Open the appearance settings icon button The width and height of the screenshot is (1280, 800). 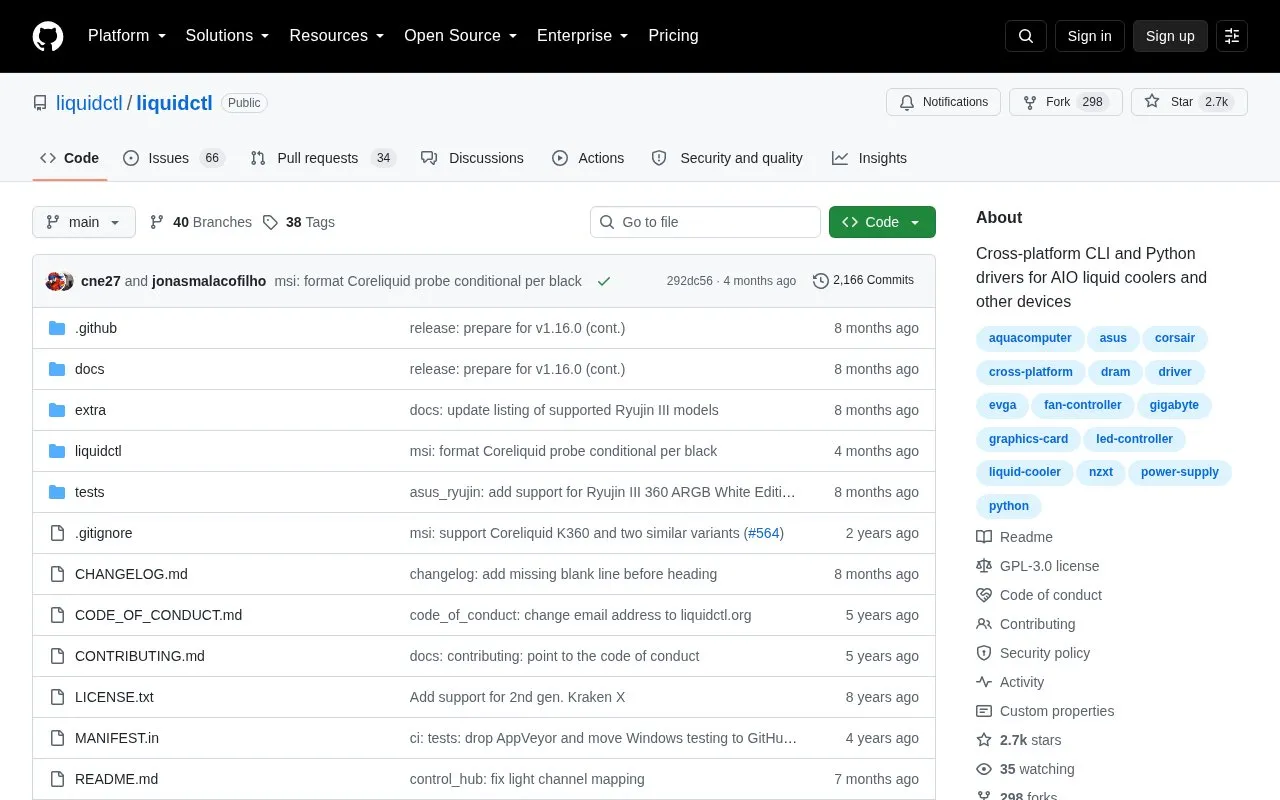click(1232, 36)
